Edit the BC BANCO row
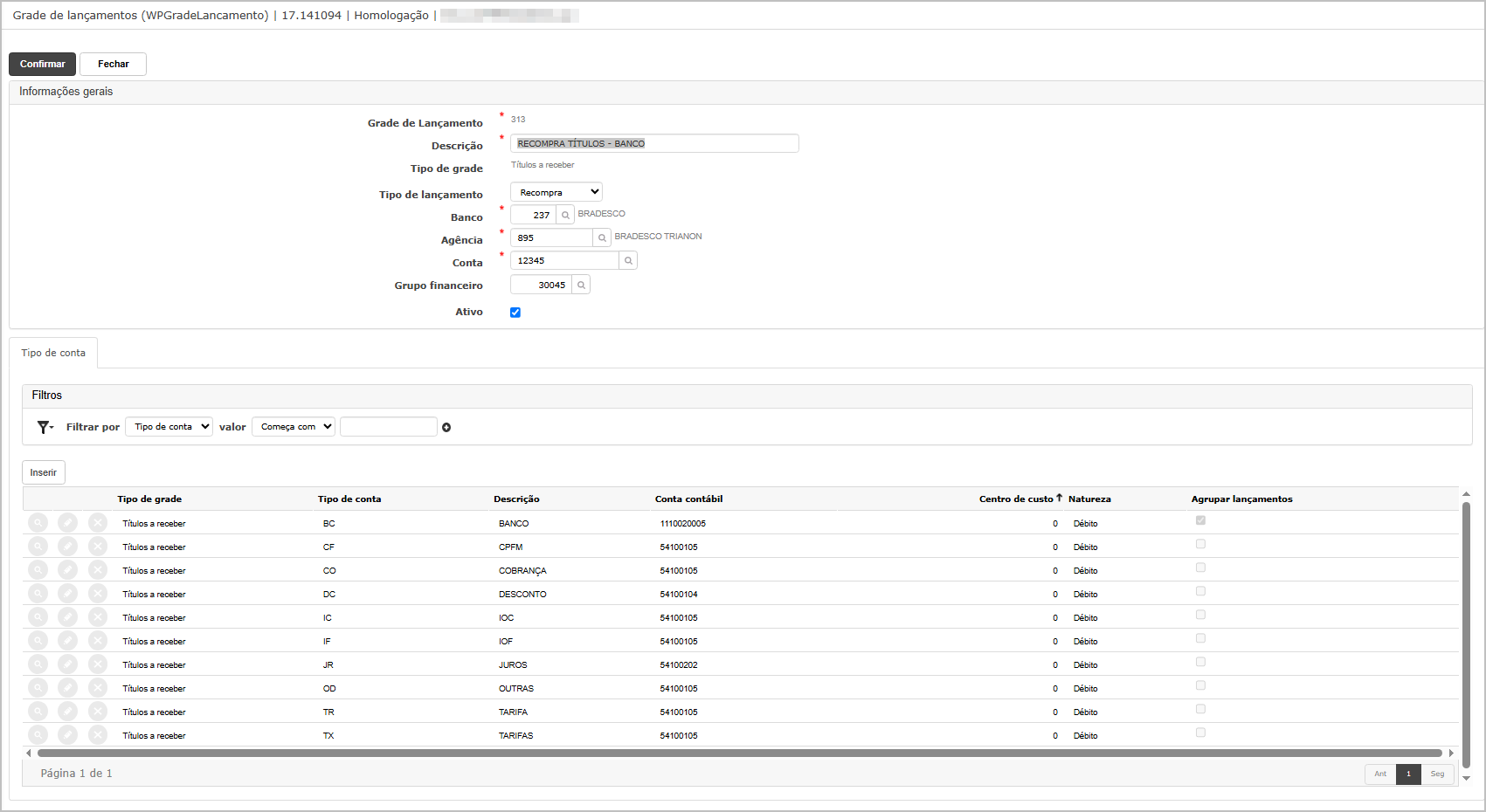This screenshot has height=812, width=1486. pyautogui.click(x=68, y=523)
